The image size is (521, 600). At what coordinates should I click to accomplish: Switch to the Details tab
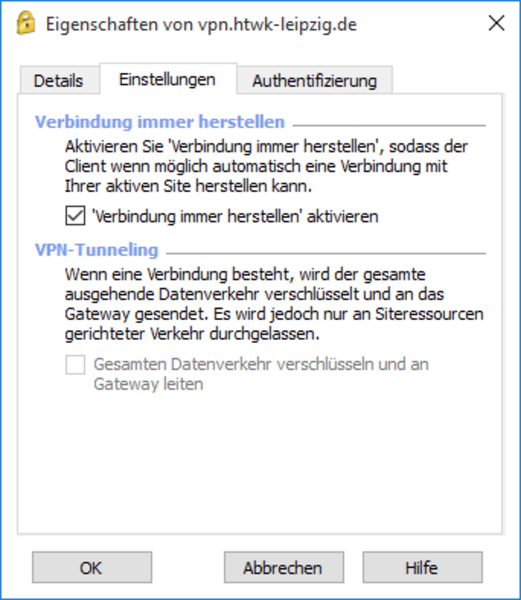[x=58, y=81]
